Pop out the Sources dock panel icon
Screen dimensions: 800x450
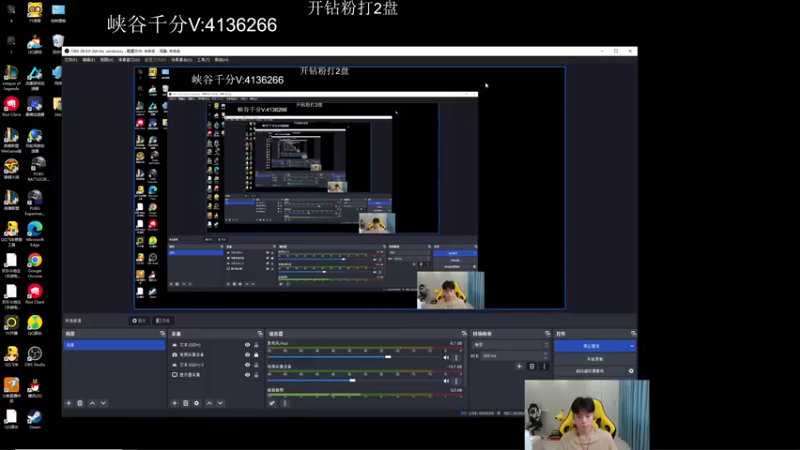click(260, 334)
